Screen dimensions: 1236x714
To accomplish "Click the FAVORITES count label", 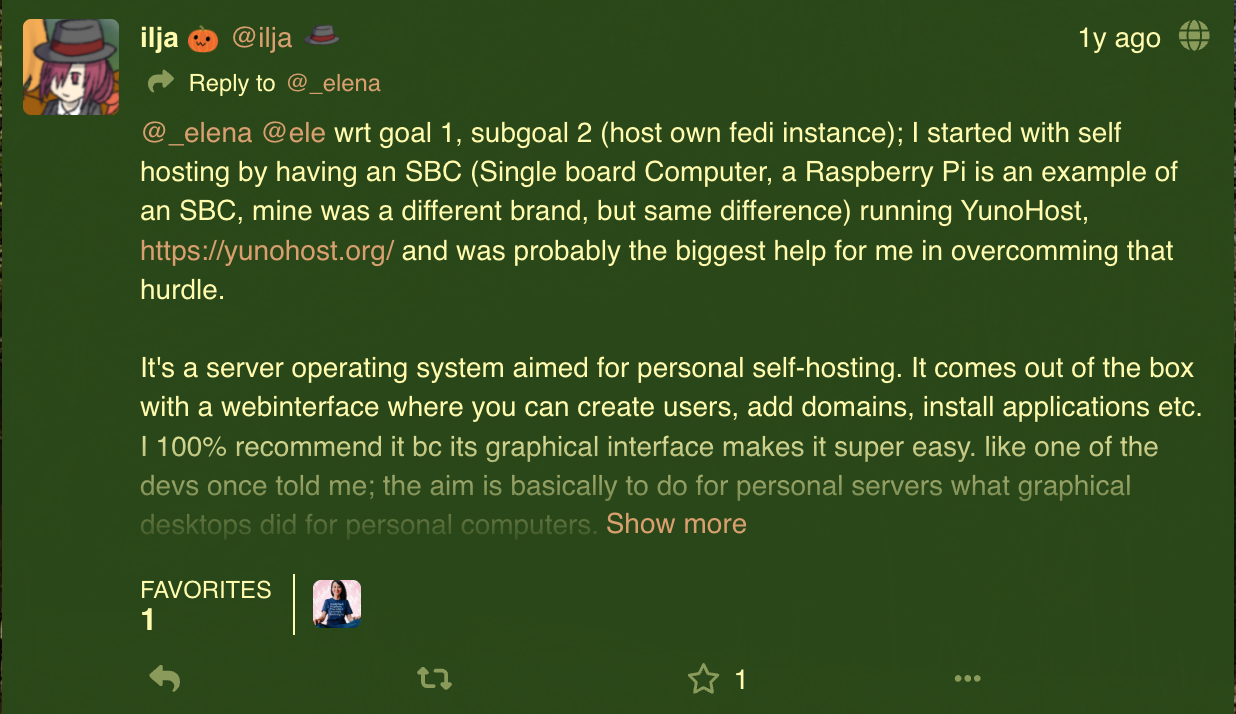I will pyautogui.click(x=206, y=590).
